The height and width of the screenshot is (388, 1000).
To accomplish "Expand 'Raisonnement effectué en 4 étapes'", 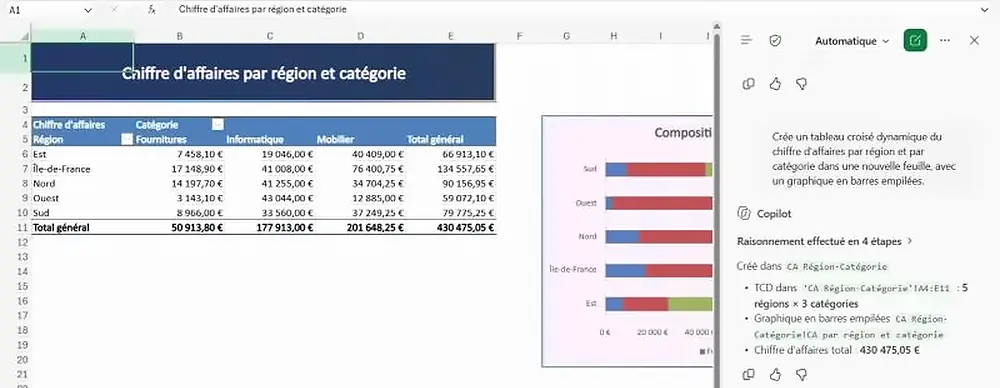I will [x=825, y=241].
